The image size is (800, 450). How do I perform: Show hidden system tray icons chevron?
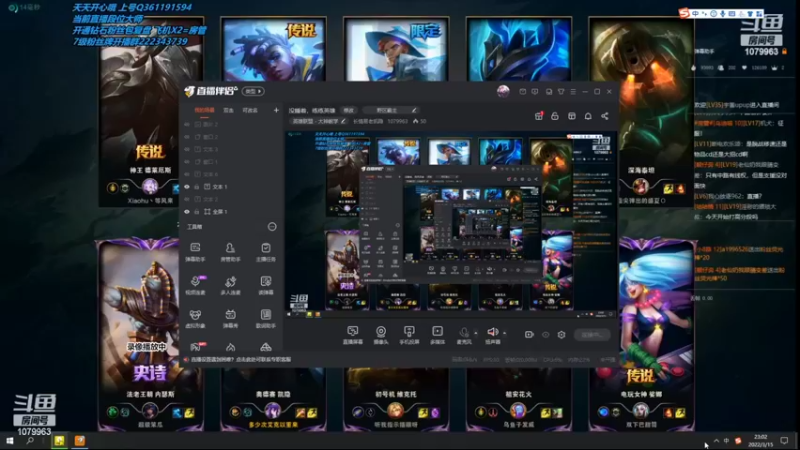pyautogui.click(x=716, y=440)
